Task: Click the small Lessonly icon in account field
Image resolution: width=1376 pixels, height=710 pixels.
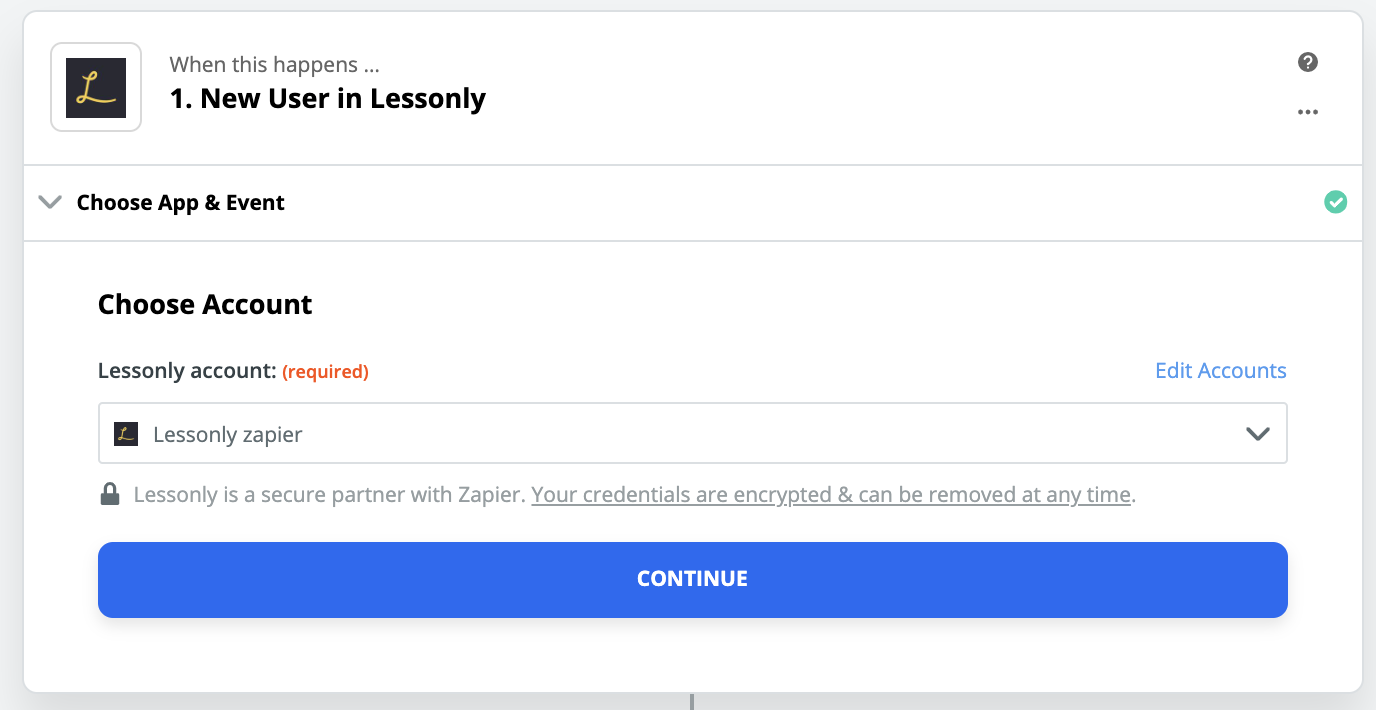Action: (x=126, y=434)
